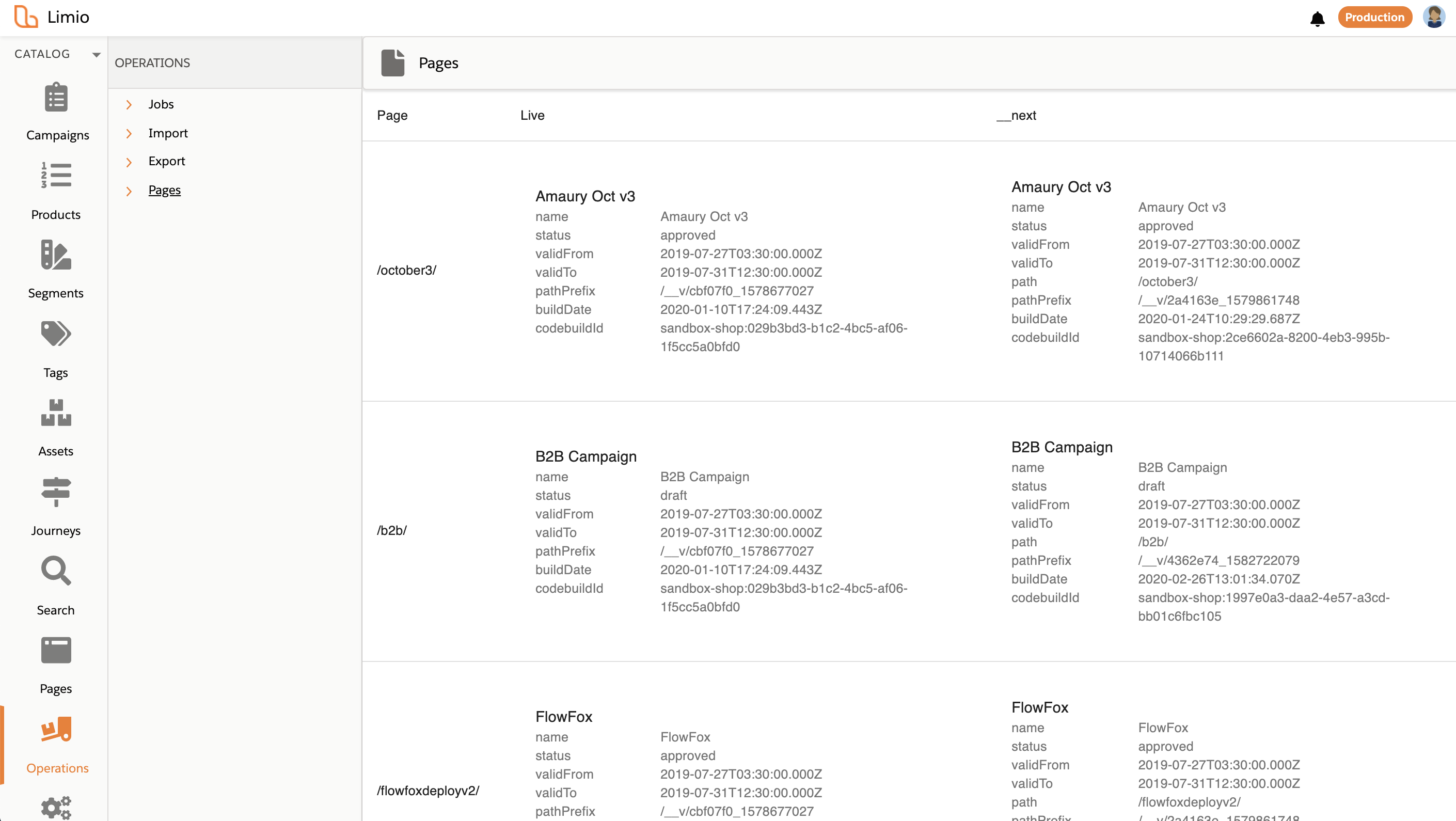Select Jobs in Operations list

click(161, 104)
